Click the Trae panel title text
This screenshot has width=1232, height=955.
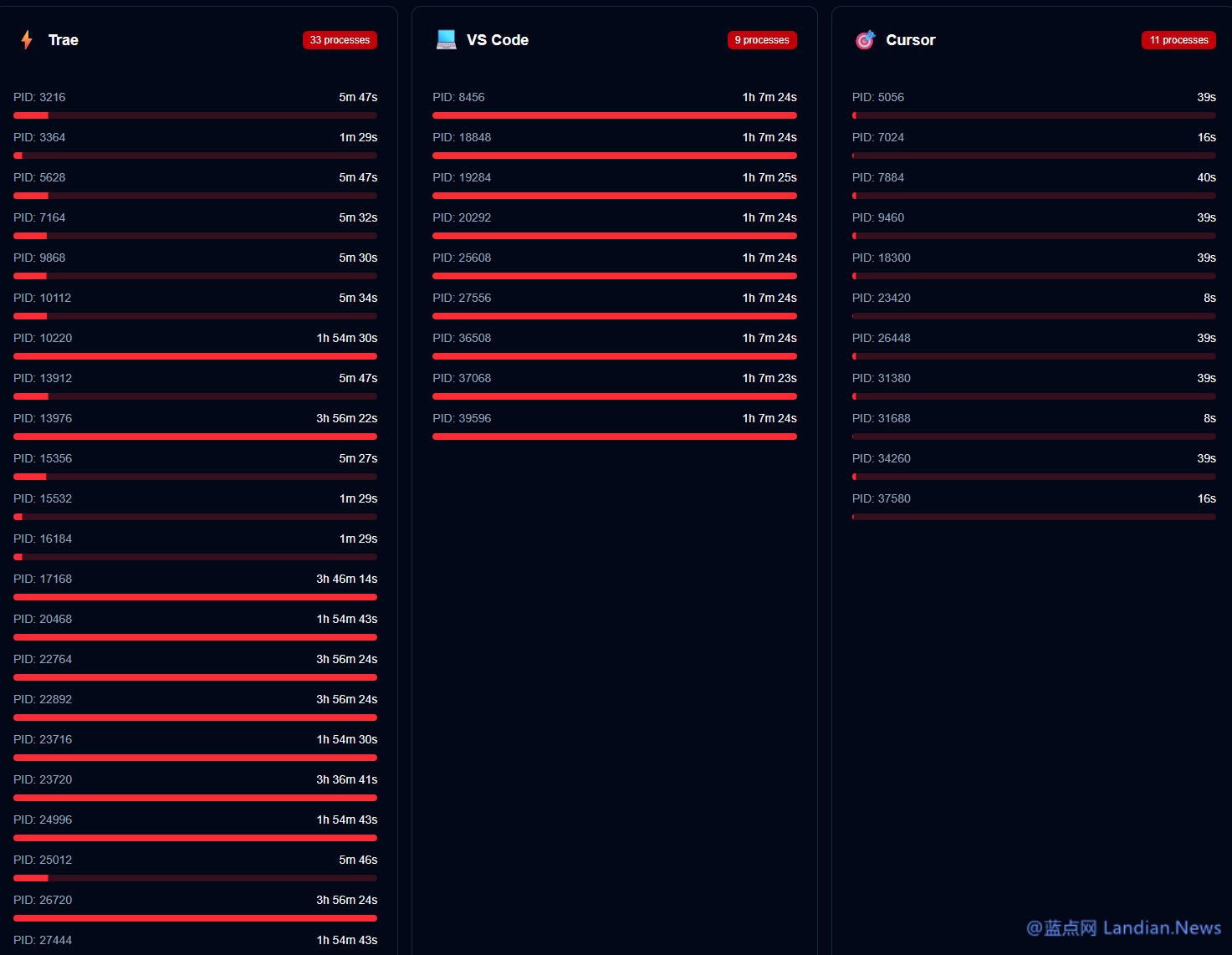[63, 40]
